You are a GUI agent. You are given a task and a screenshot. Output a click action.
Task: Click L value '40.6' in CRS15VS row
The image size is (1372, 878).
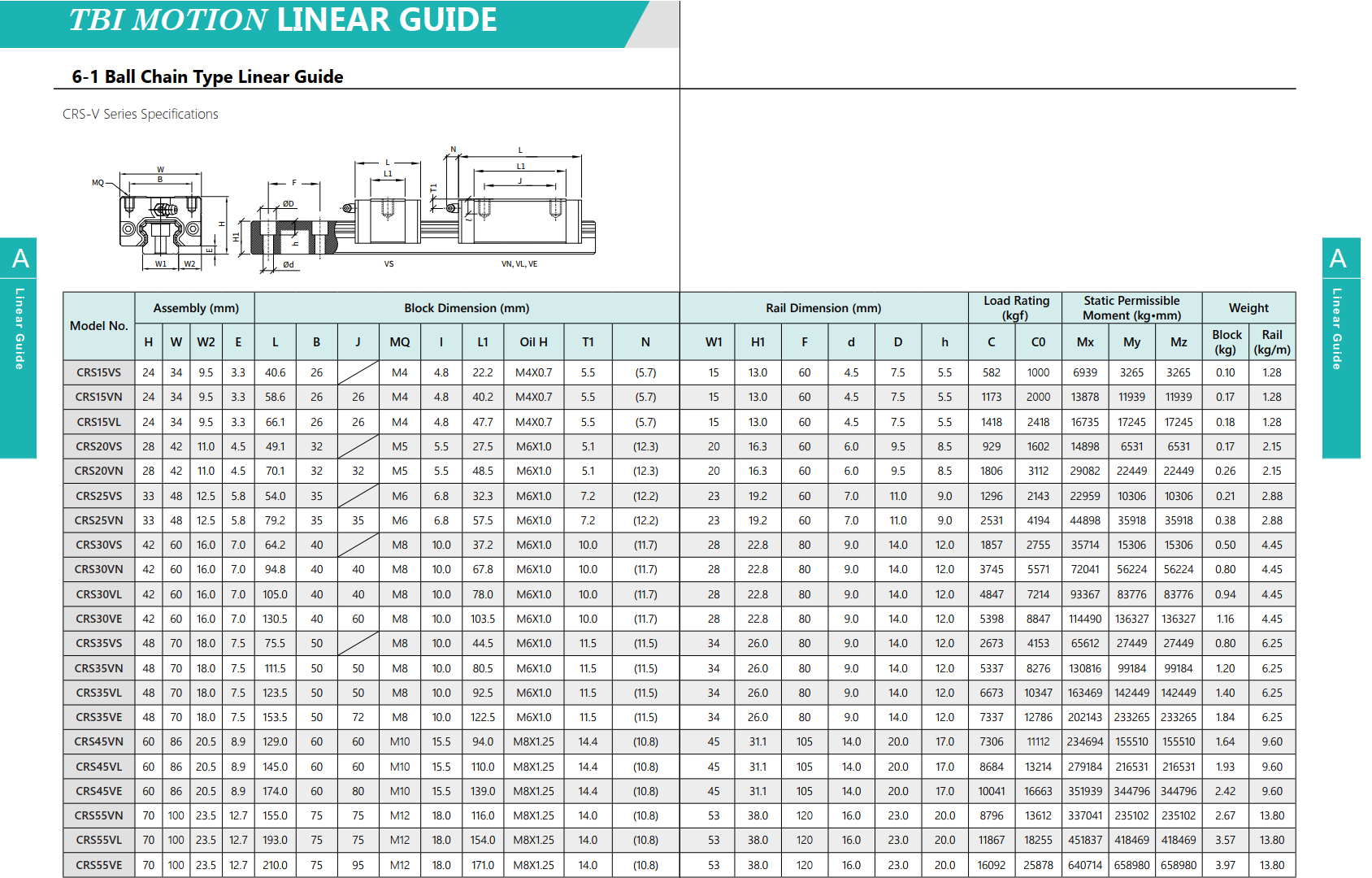[x=276, y=372]
